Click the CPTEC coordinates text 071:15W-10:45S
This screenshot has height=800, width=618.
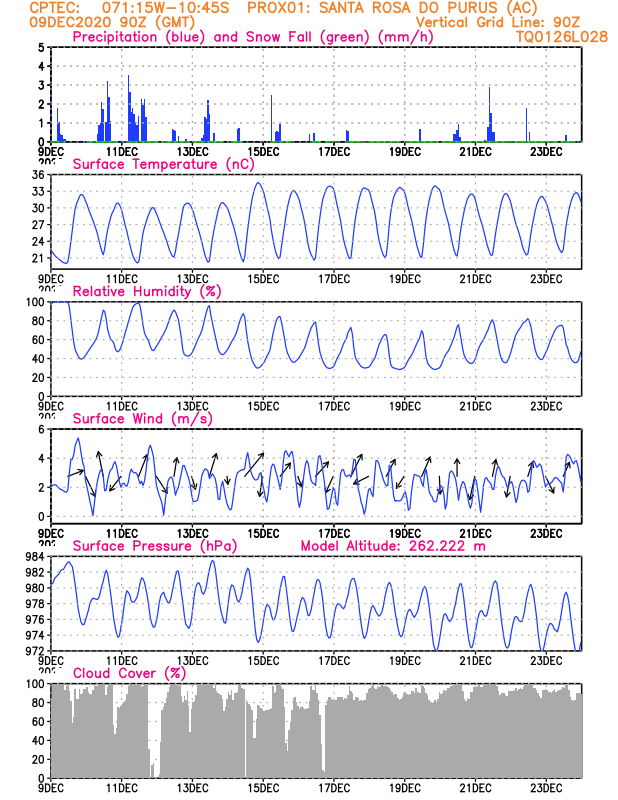tap(165, 8)
